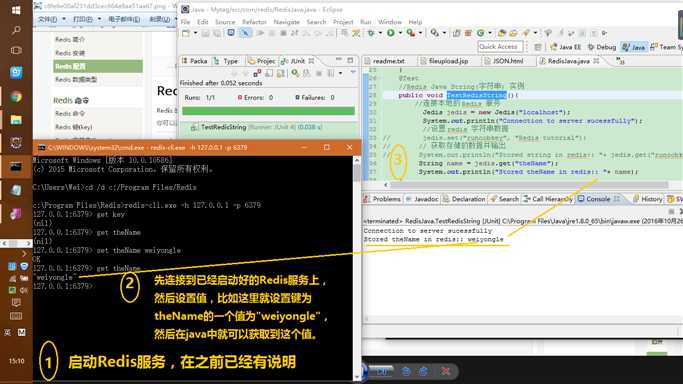This screenshot has height=384, width=683.
Task: Click the Open Type toolbar icon in Eclipse
Action: pos(501,33)
